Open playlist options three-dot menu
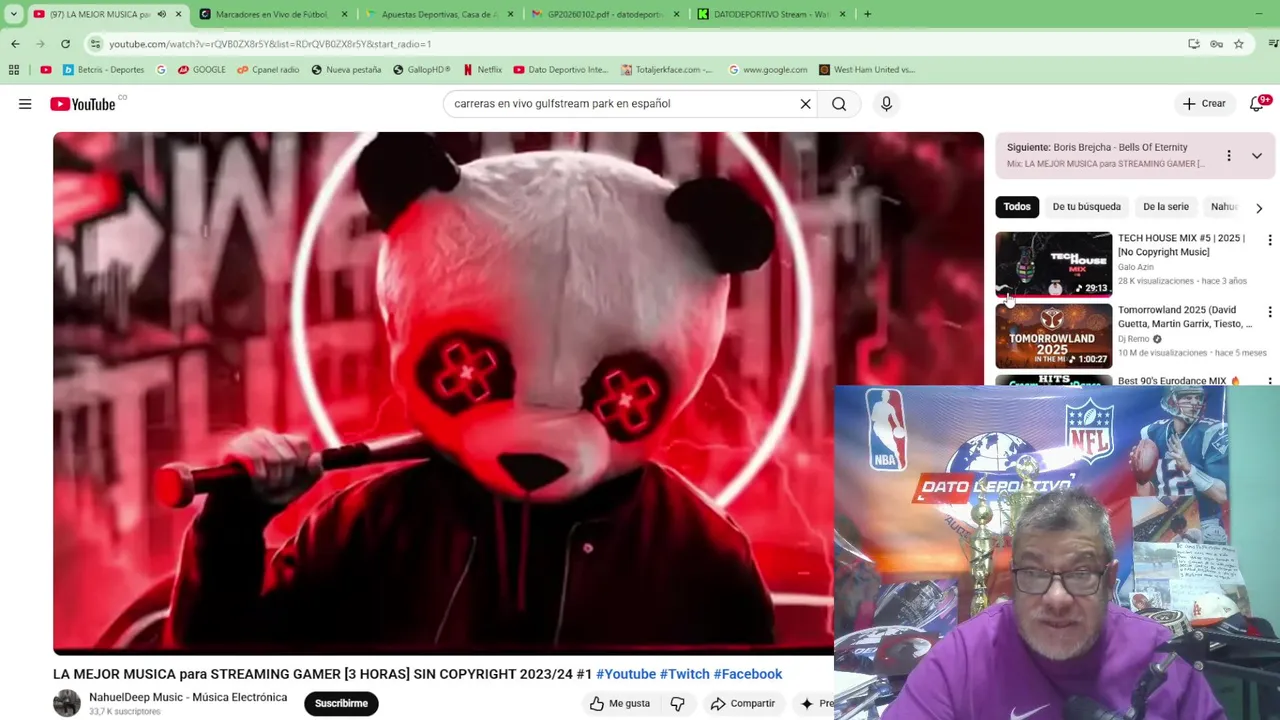Viewport: 1280px width, 720px height. click(1229, 156)
